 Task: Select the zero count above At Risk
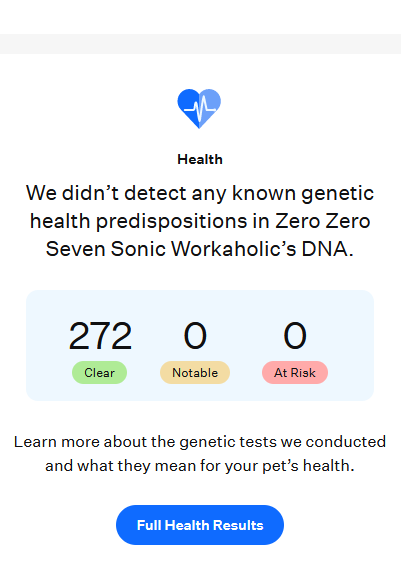tap(295, 336)
